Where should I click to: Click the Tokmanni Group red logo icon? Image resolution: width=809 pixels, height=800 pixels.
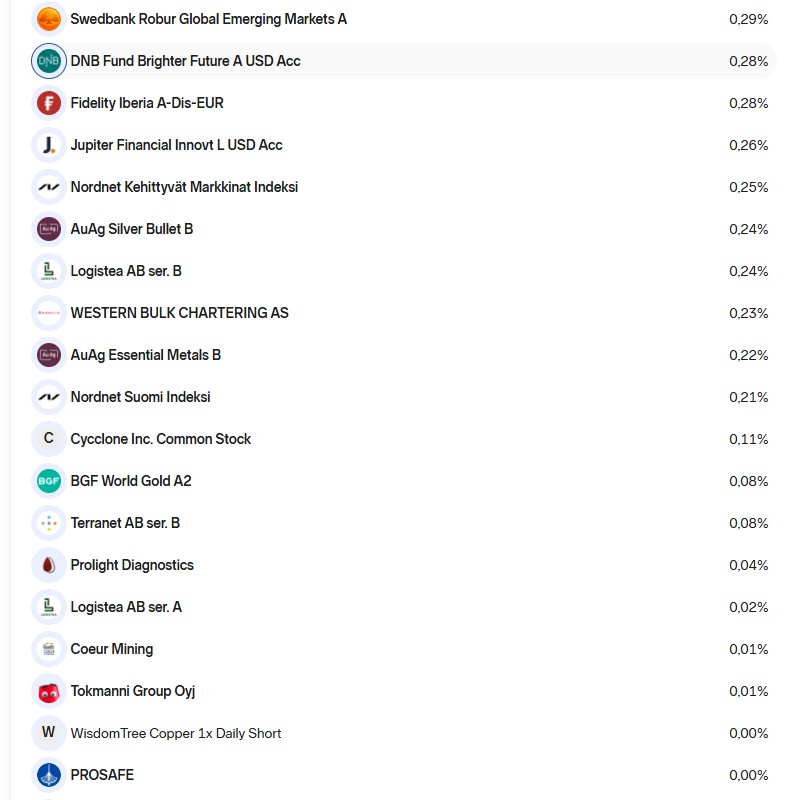pyautogui.click(x=48, y=691)
